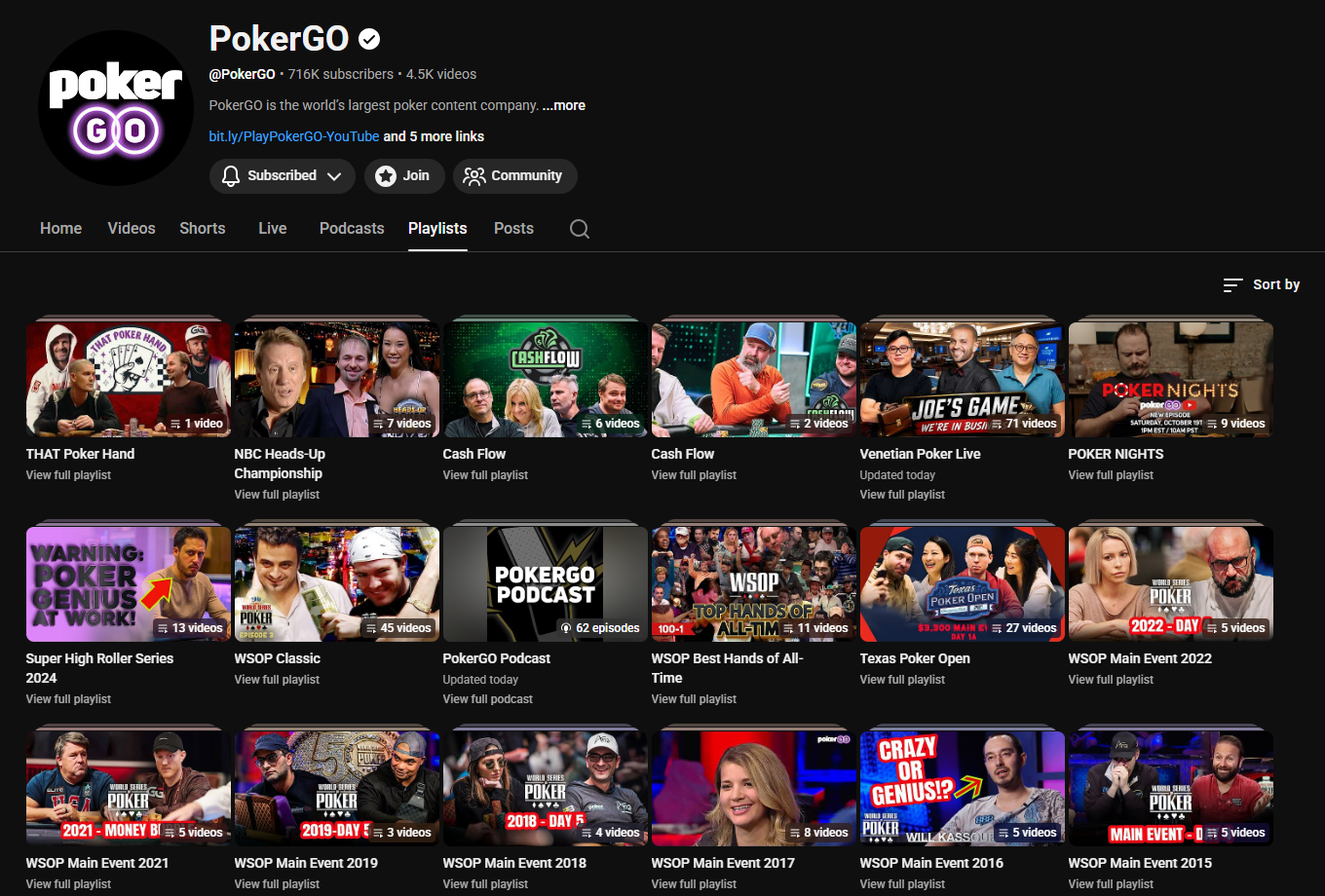The image size is (1325, 896).
Task: Click the PokerGO Podcast title
Action: click(x=496, y=658)
